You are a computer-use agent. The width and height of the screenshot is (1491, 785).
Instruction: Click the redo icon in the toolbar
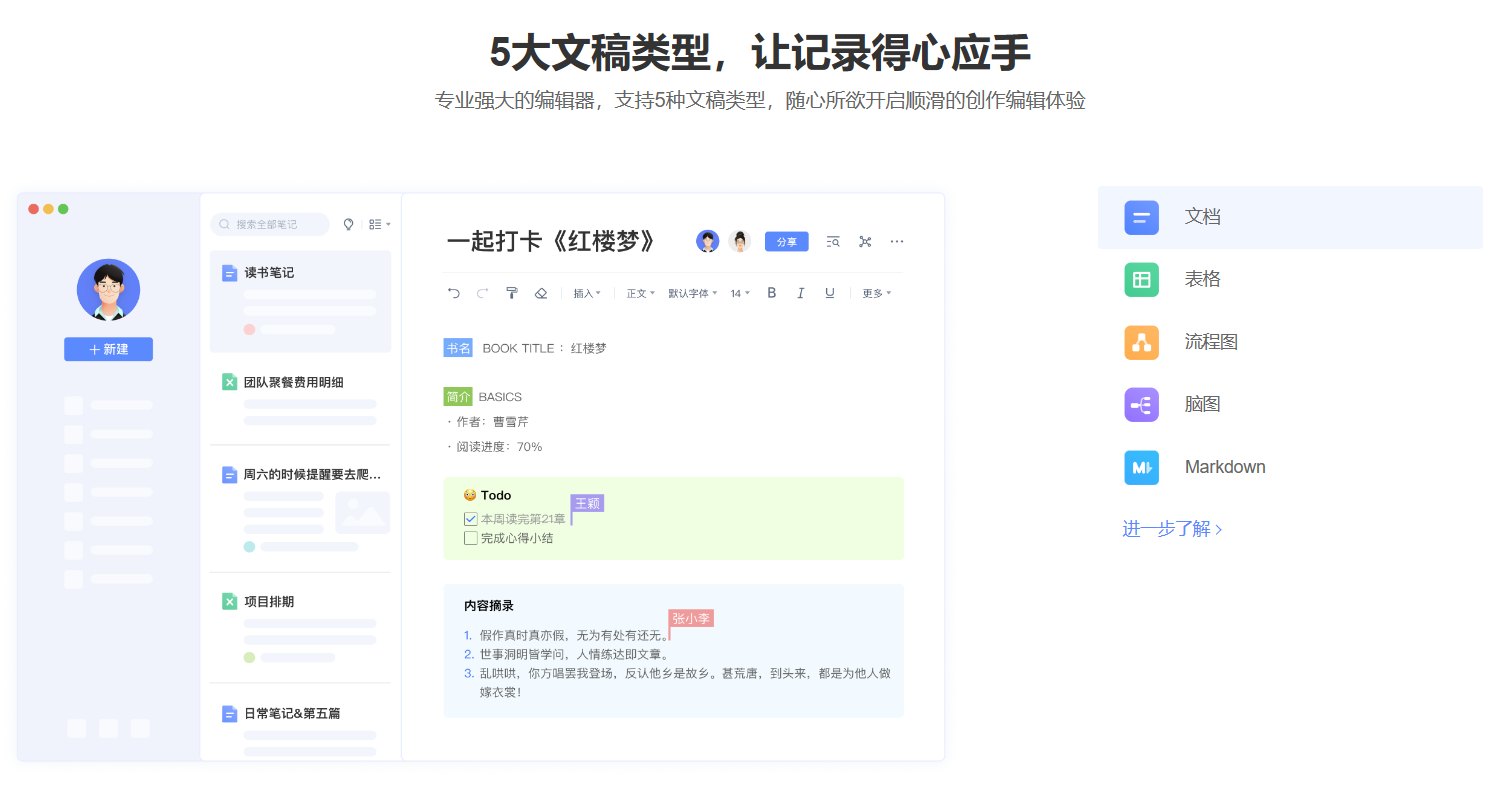tap(482, 292)
